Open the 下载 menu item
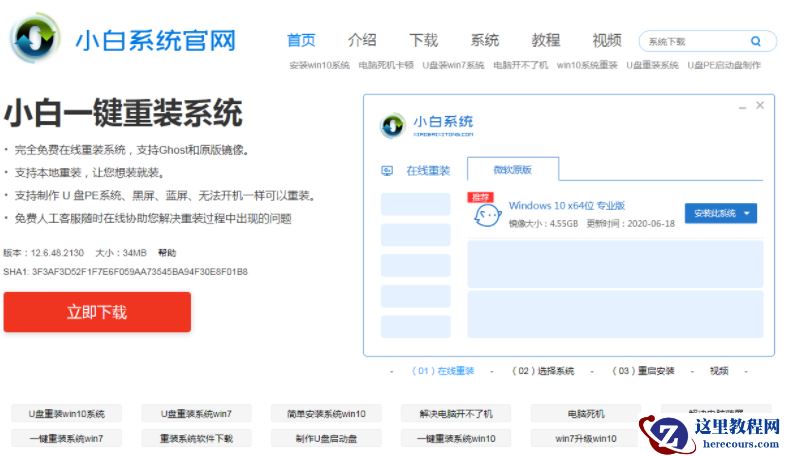Image resolution: width=785 pixels, height=456 pixels. [424, 40]
